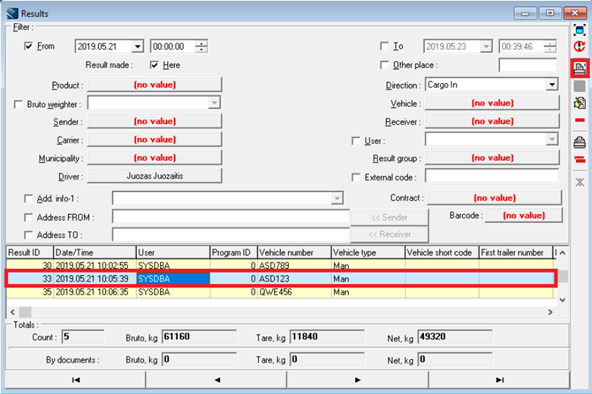Click the table's horizontal scroll left arrow
The width and height of the screenshot is (592, 394).
[x=12, y=312]
